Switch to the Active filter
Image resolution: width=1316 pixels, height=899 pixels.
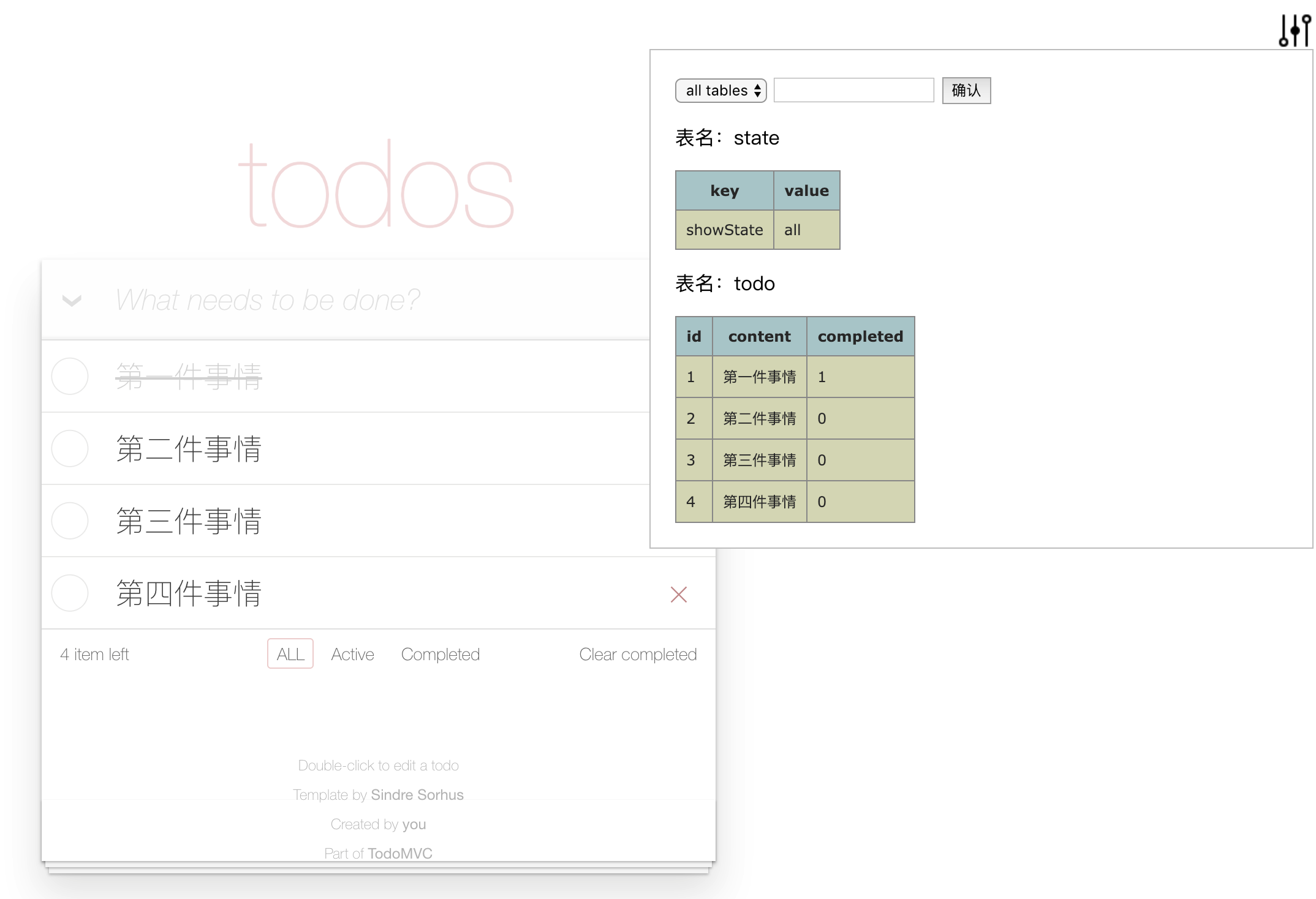click(x=352, y=654)
